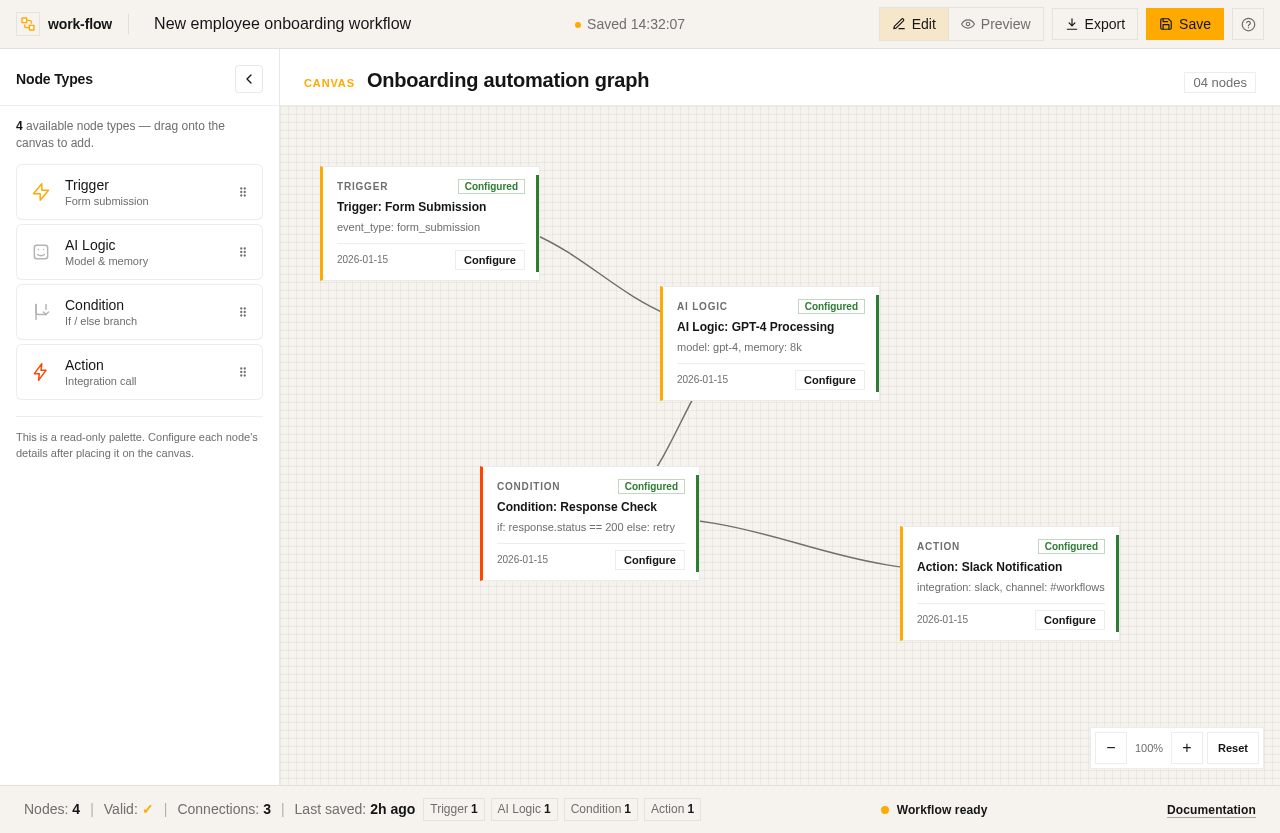Configure the AI Logic: GPT-4 Processing node
This screenshot has width=1280, height=833.
(x=830, y=380)
